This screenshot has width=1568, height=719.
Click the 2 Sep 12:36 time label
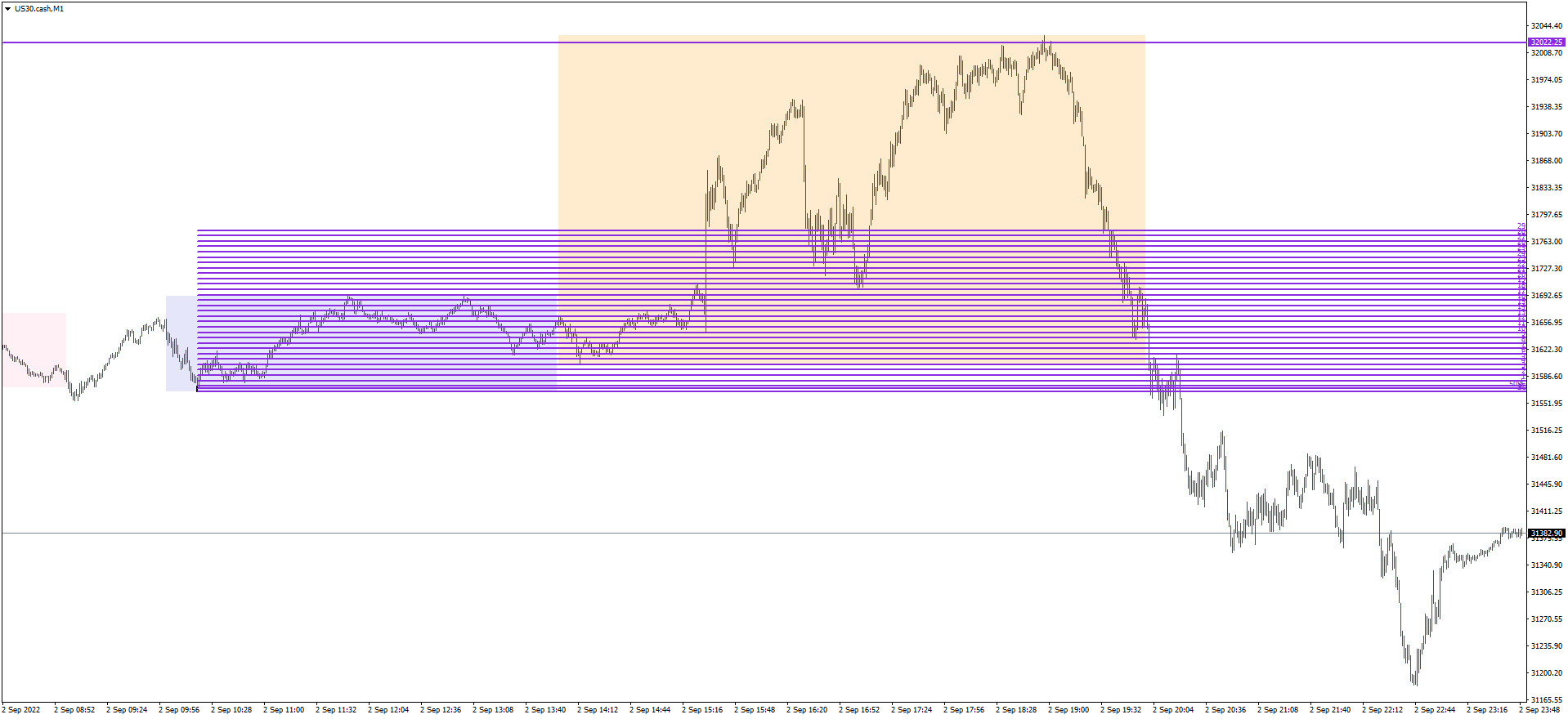(x=441, y=710)
